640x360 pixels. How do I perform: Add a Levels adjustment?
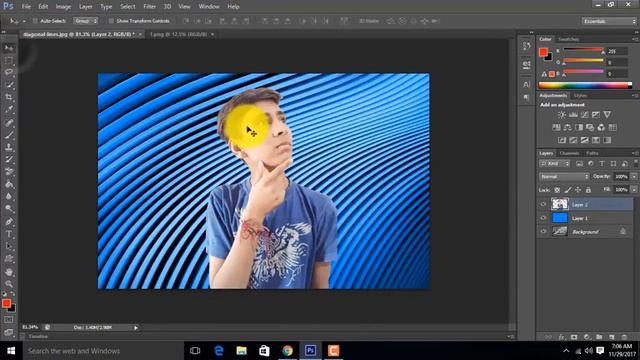pyautogui.click(x=573, y=115)
